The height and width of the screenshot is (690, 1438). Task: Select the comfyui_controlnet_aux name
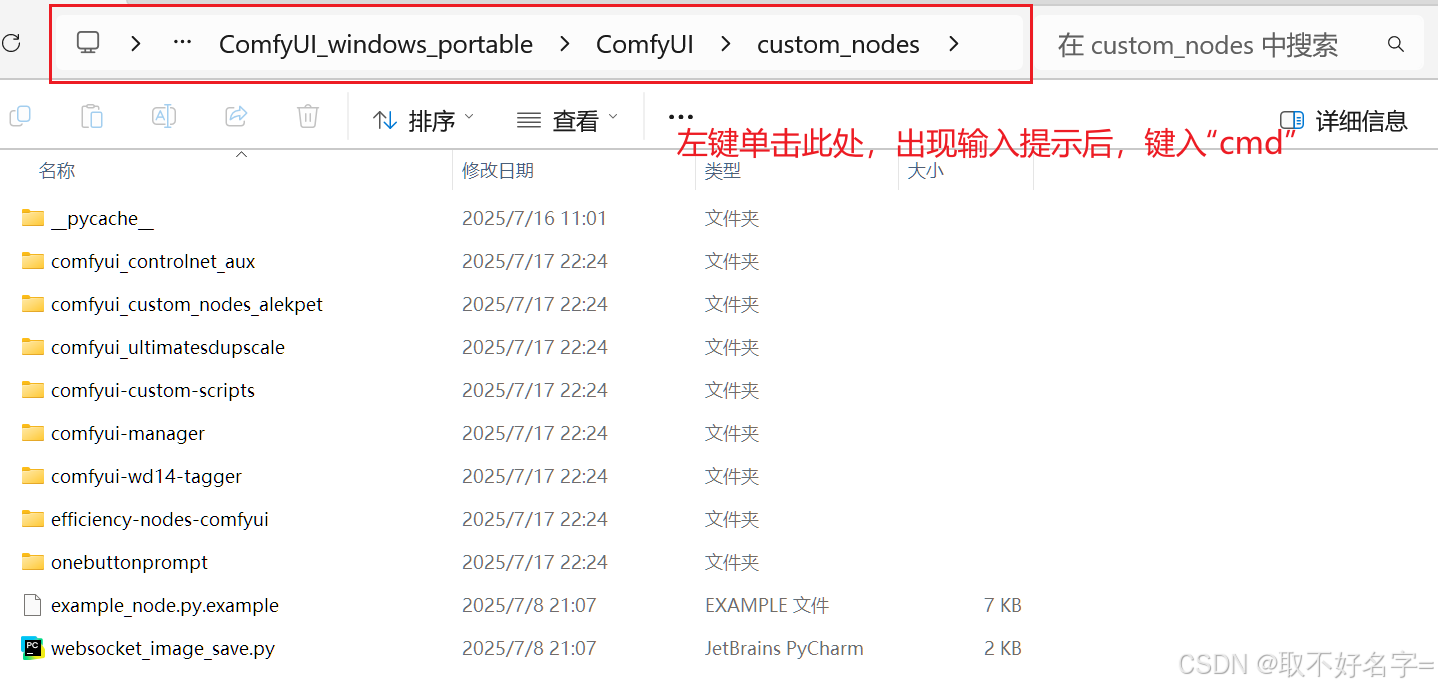[153, 262]
